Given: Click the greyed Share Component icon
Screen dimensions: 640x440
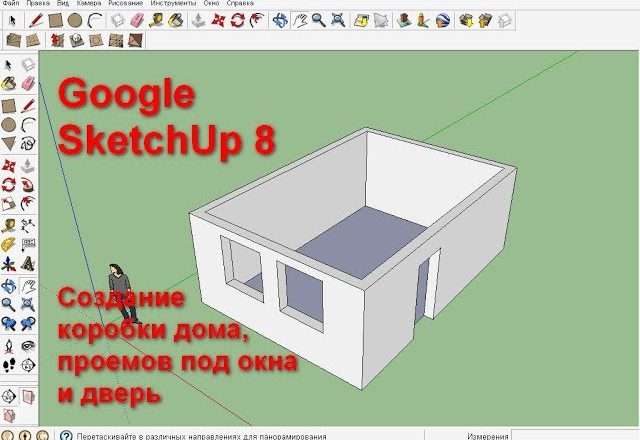Looking at the screenshot, I should (505, 20).
